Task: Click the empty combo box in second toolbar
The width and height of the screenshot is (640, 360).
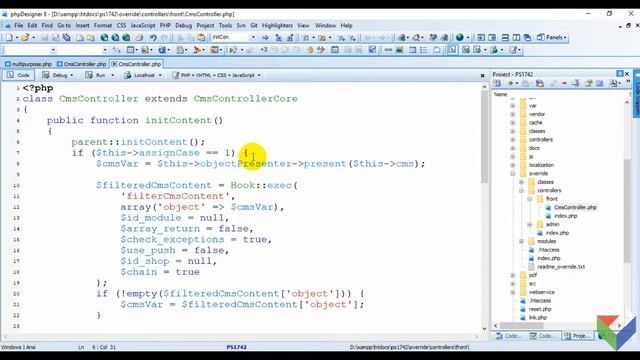Action: pyautogui.click(x=29, y=50)
